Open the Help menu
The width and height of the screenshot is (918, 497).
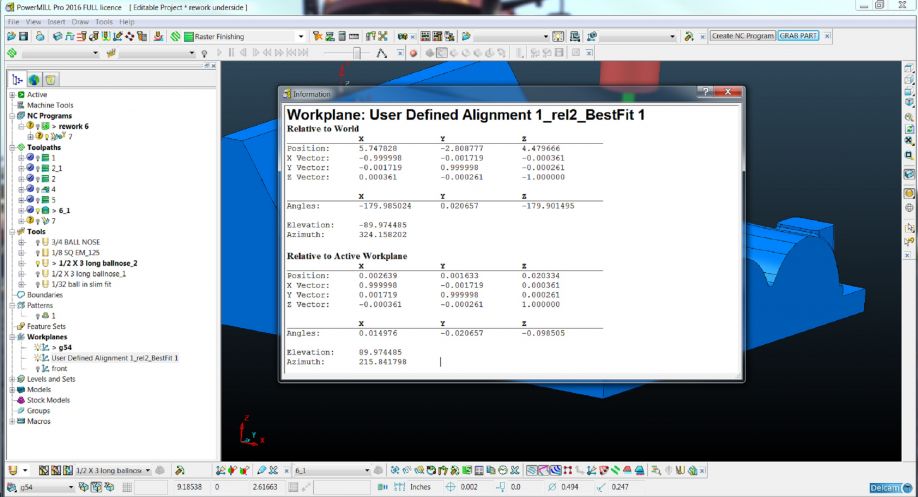point(127,22)
